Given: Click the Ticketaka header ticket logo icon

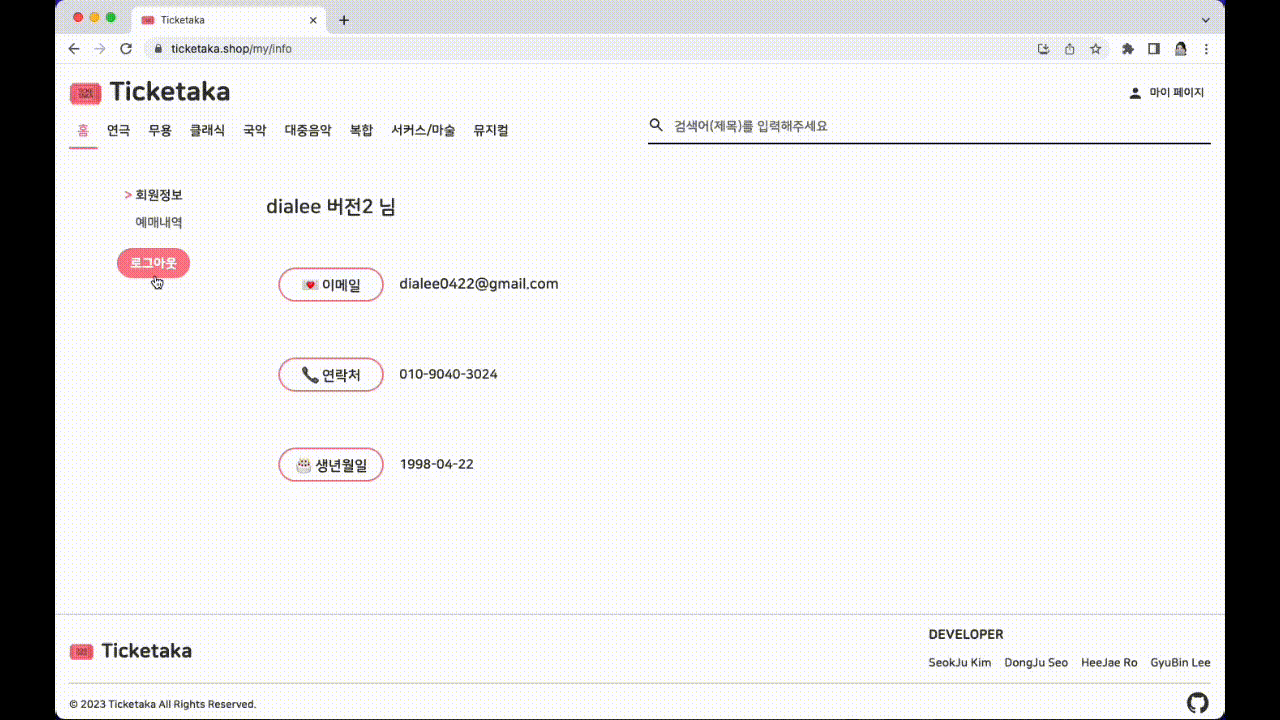Looking at the screenshot, I should click(x=85, y=93).
